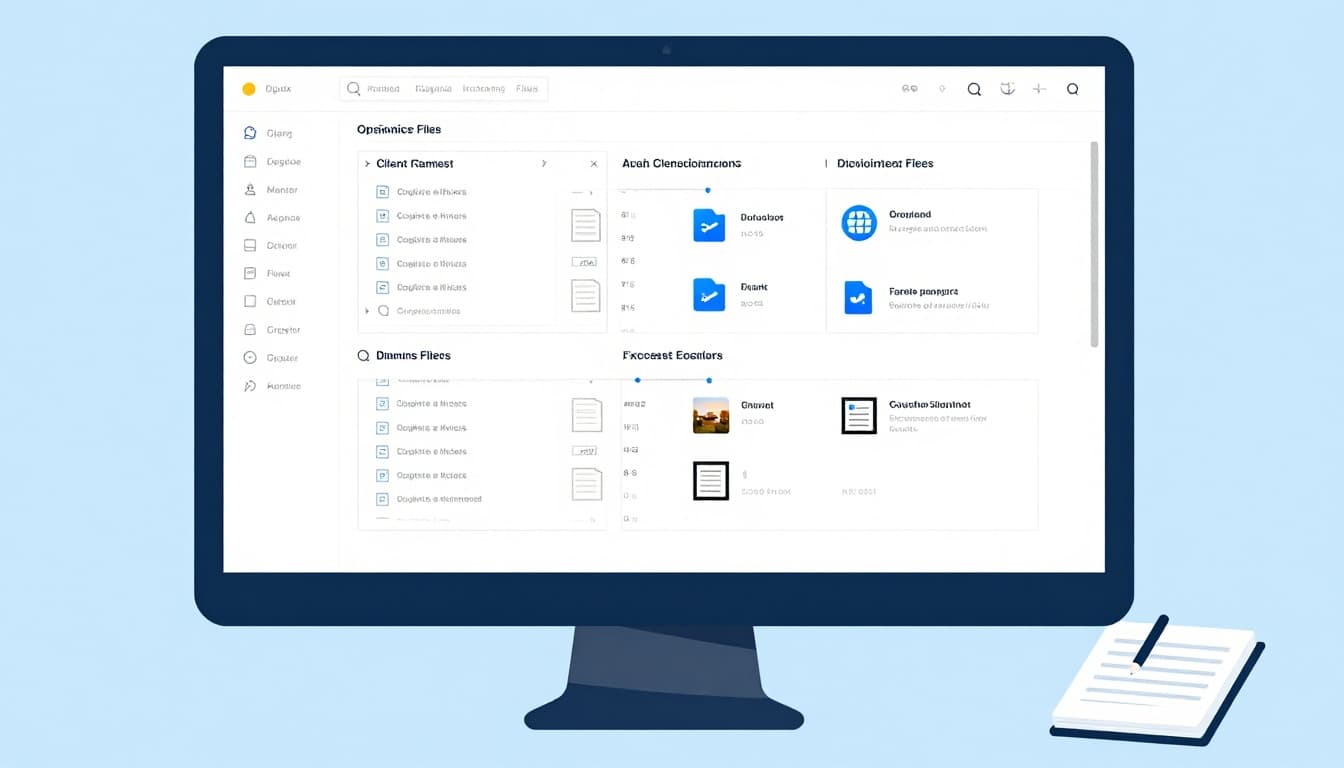Select the blue checkmark document under Dicioiment Files
1344x768 pixels.
click(858, 297)
